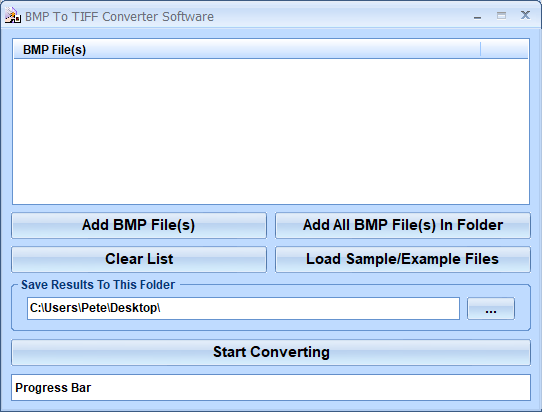Click the Progress Bar area

tap(271, 387)
